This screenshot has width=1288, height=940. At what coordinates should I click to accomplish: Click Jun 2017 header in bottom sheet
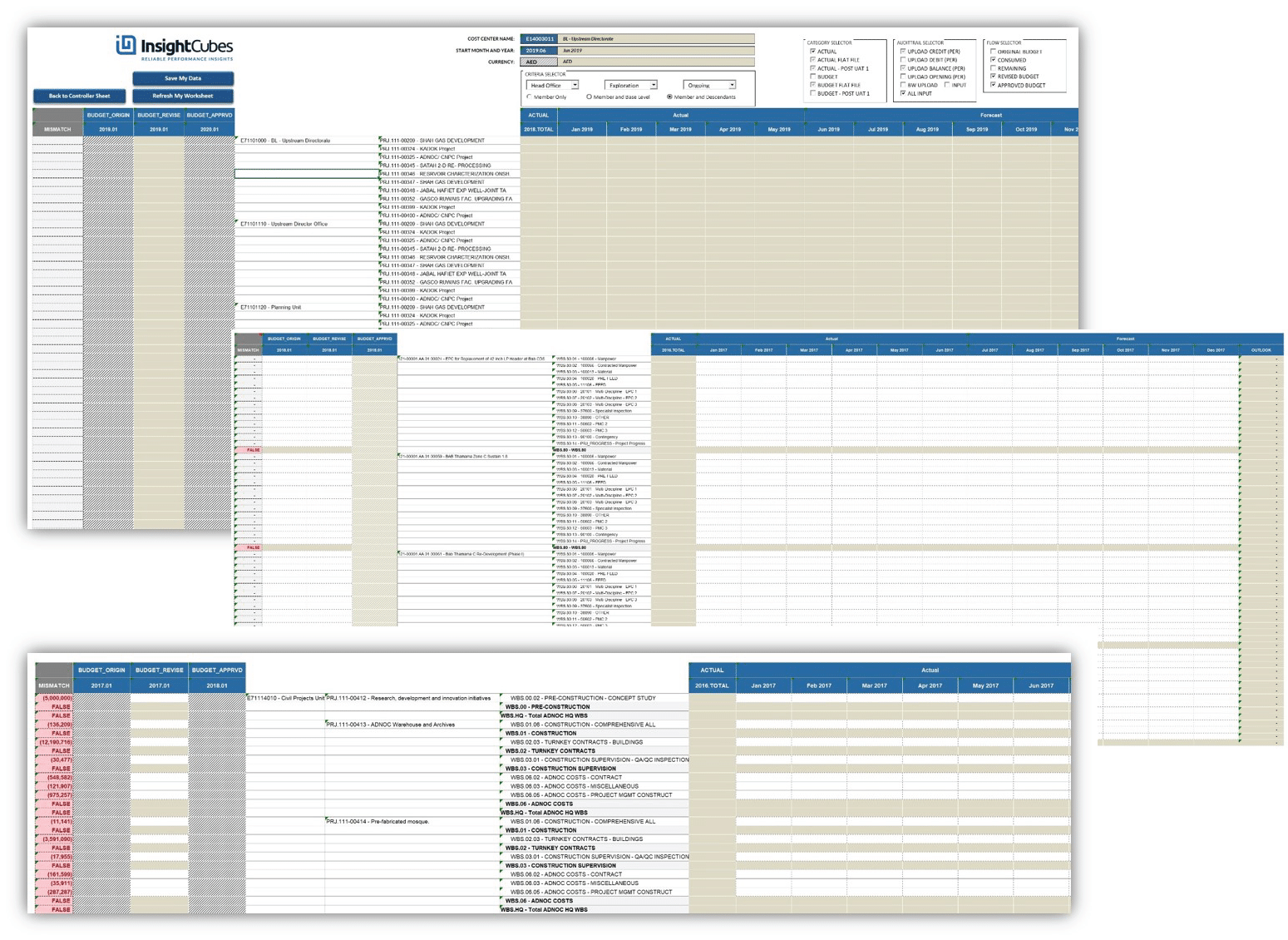tap(1041, 685)
